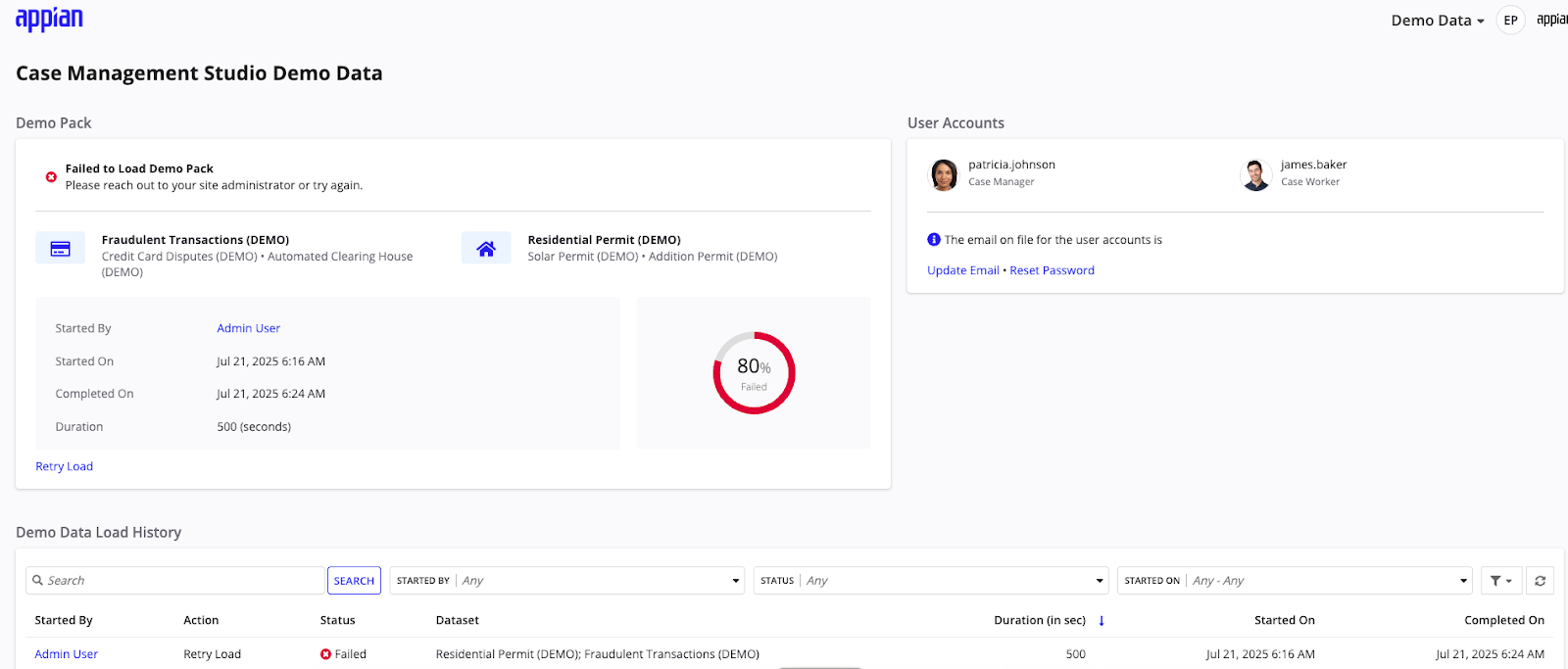Click the Retry Load link
Viewport: 1568px width, 669px height.
pyautogui.click(x=65, y=467)
